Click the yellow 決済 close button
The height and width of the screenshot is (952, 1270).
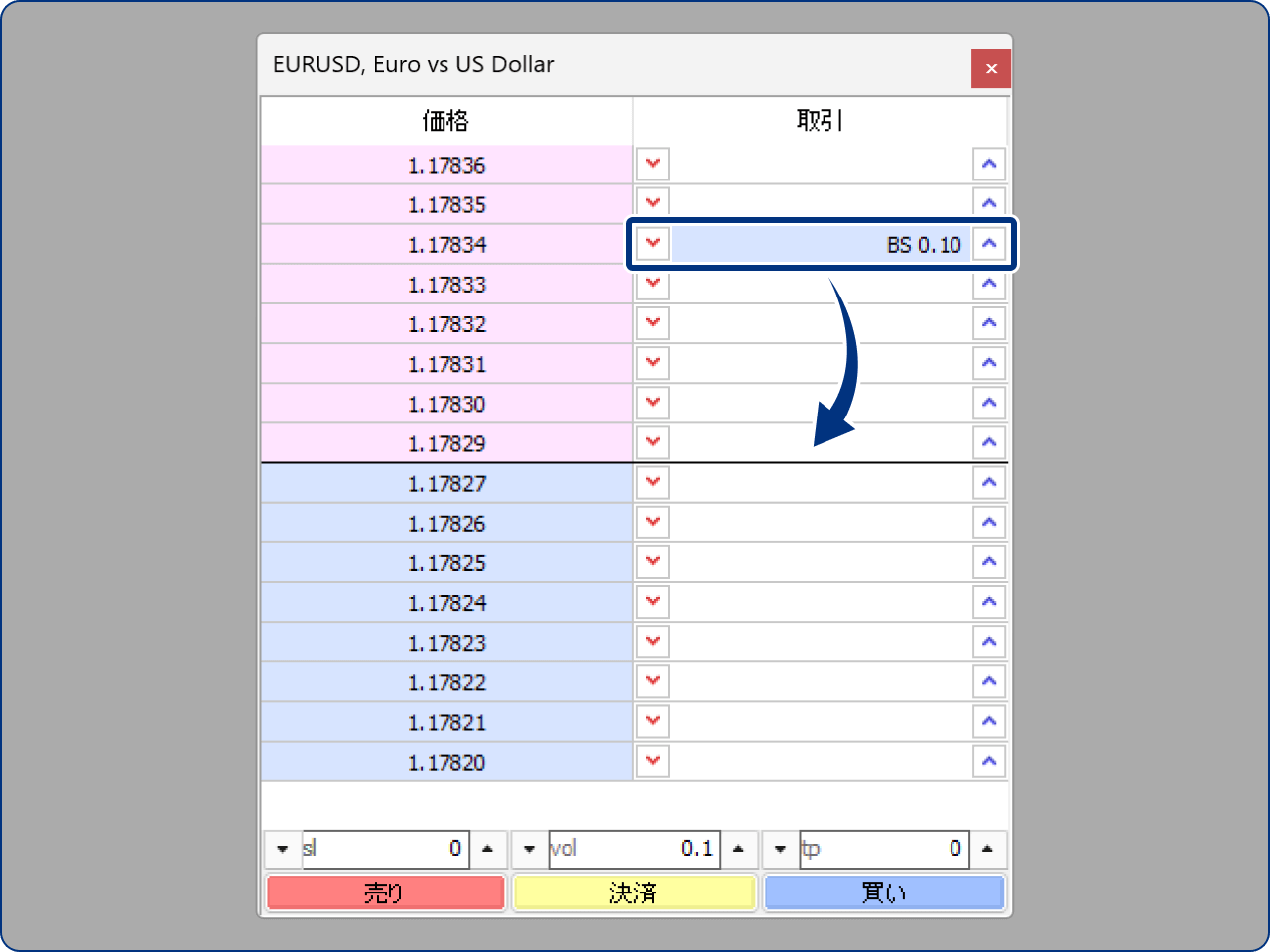(x=634, y=892)
